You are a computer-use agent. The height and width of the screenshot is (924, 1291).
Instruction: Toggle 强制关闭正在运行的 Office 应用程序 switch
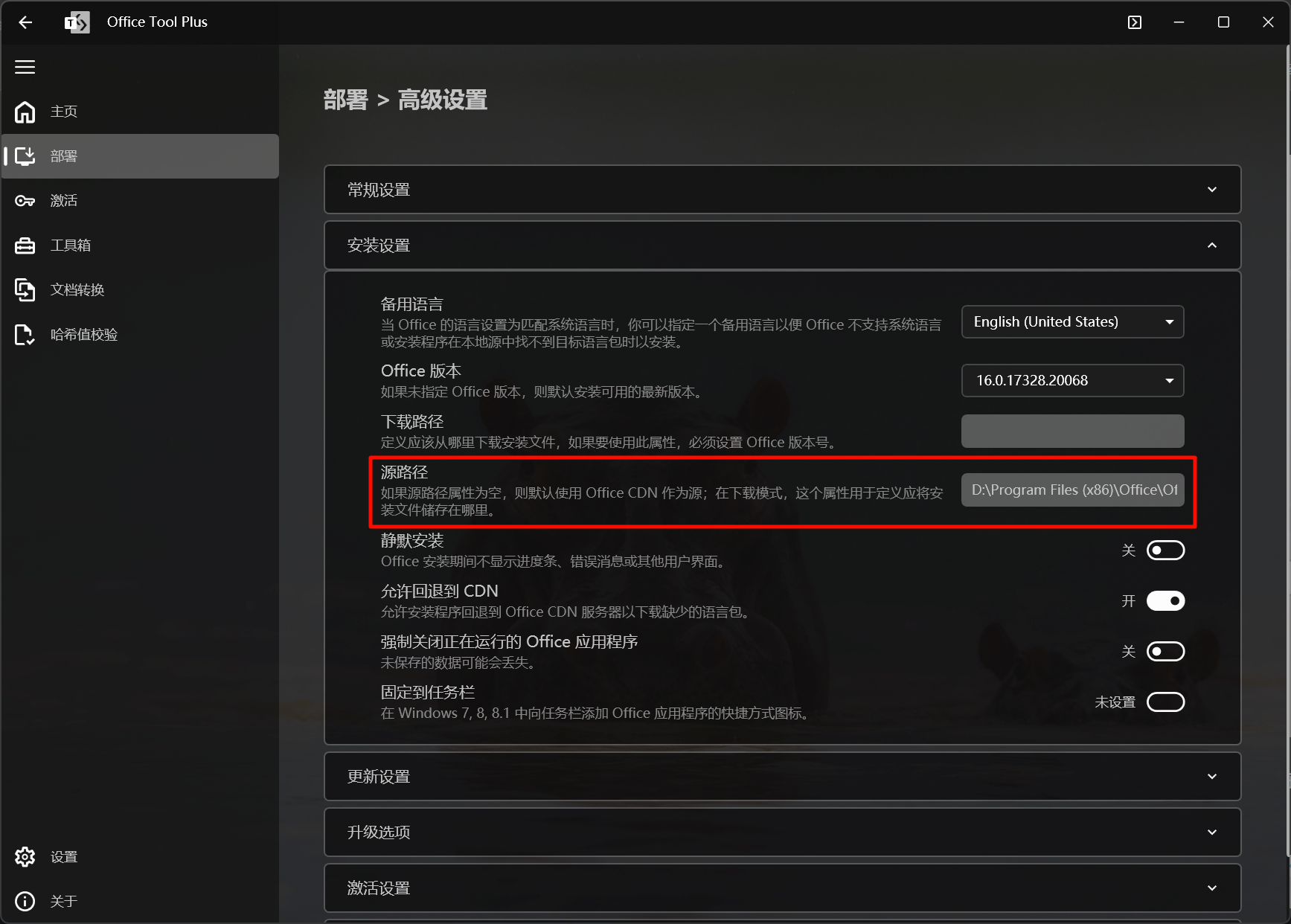point(1165,652)
